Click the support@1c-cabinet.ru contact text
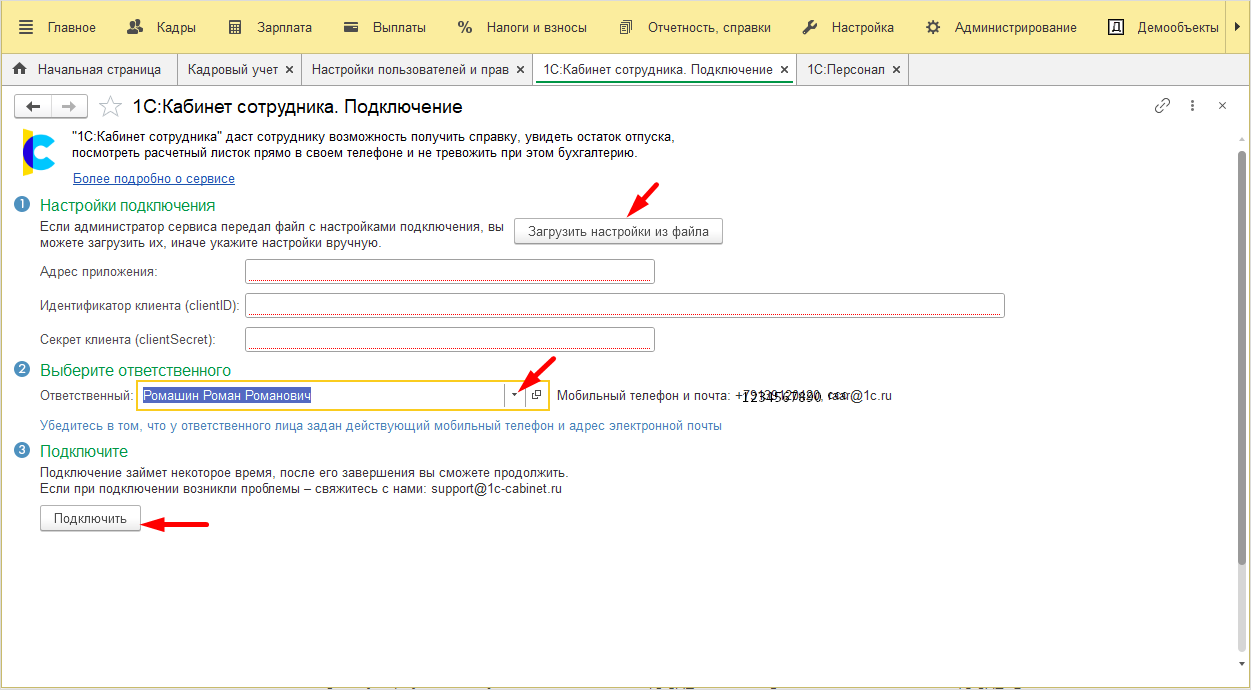Screen dimensions: 1251x690 [497, 489]
